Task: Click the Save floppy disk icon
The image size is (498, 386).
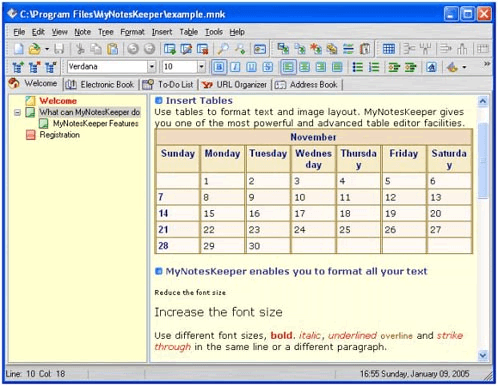Action: [59, 49]
